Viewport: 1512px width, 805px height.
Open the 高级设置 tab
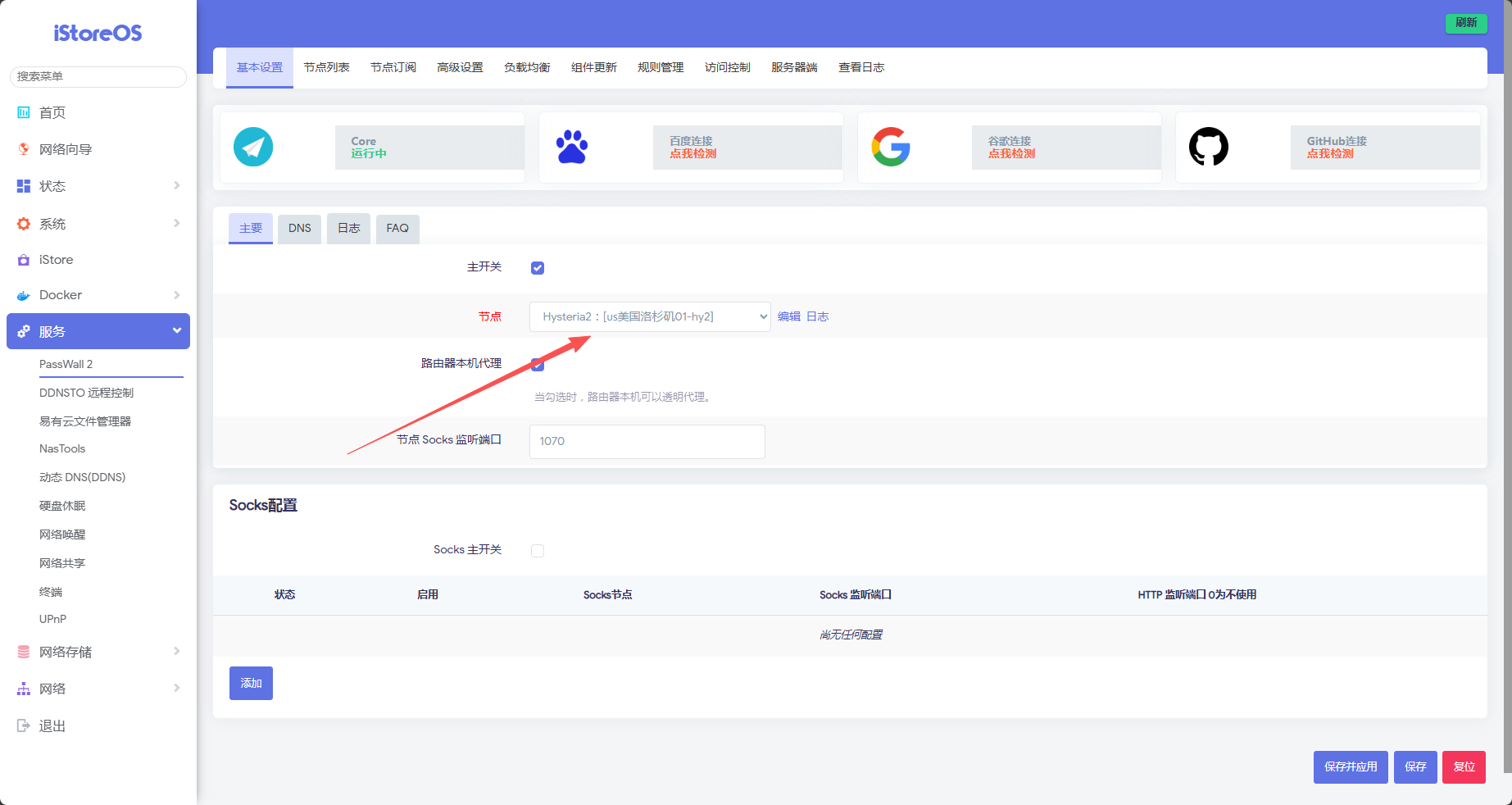[461, 67]
